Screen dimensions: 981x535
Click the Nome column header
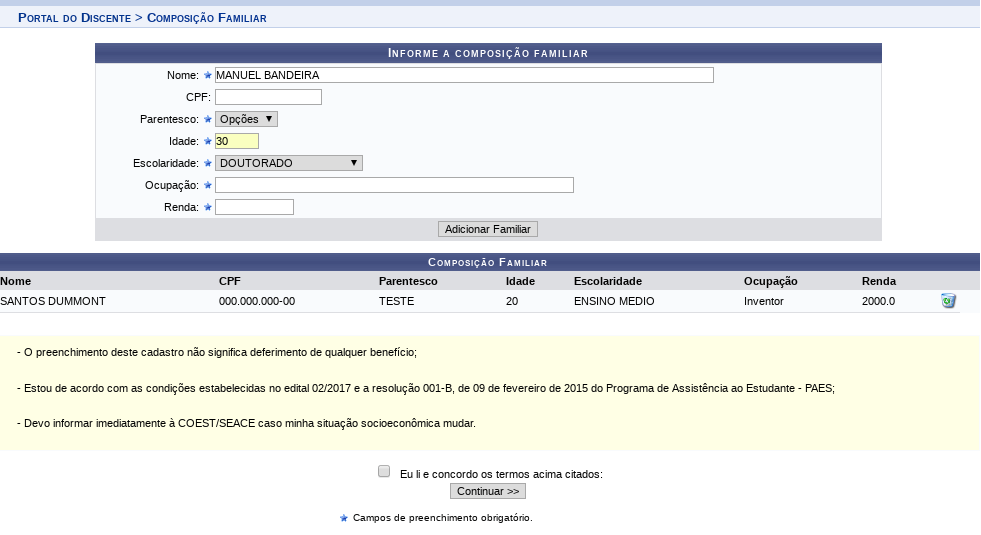[x=16, y=281]
